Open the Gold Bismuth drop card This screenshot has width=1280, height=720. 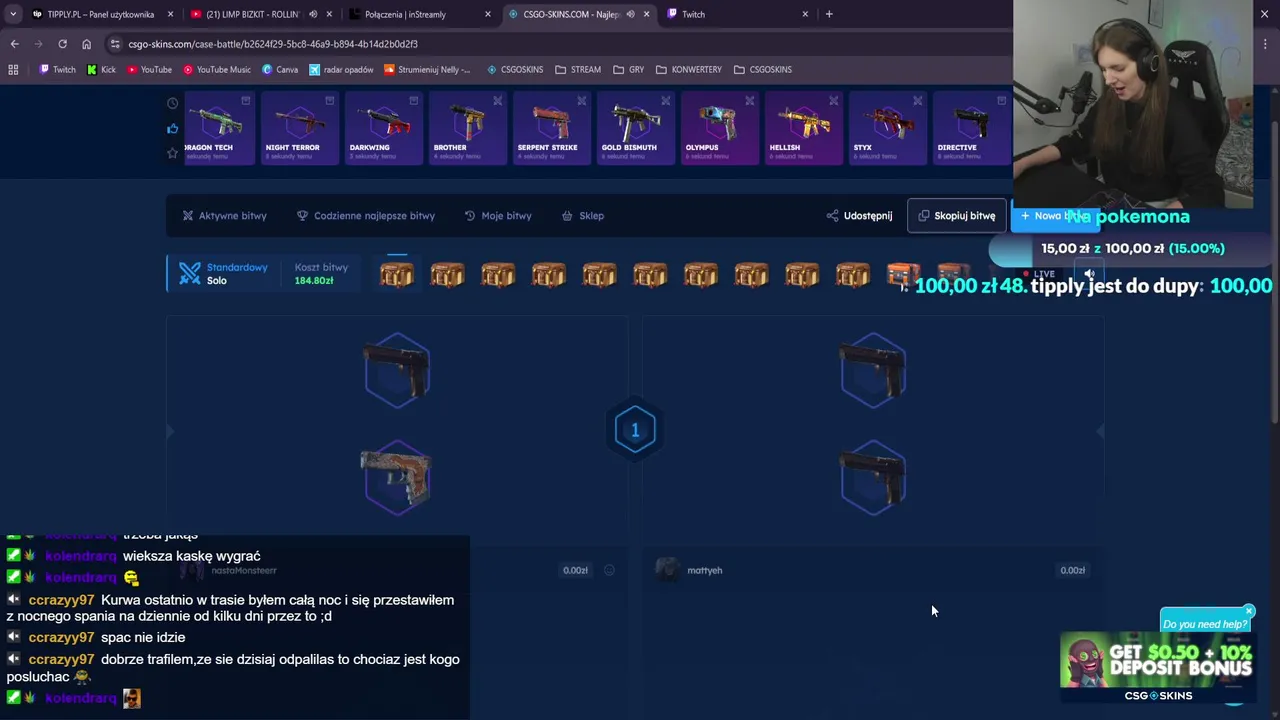[635, 128]
